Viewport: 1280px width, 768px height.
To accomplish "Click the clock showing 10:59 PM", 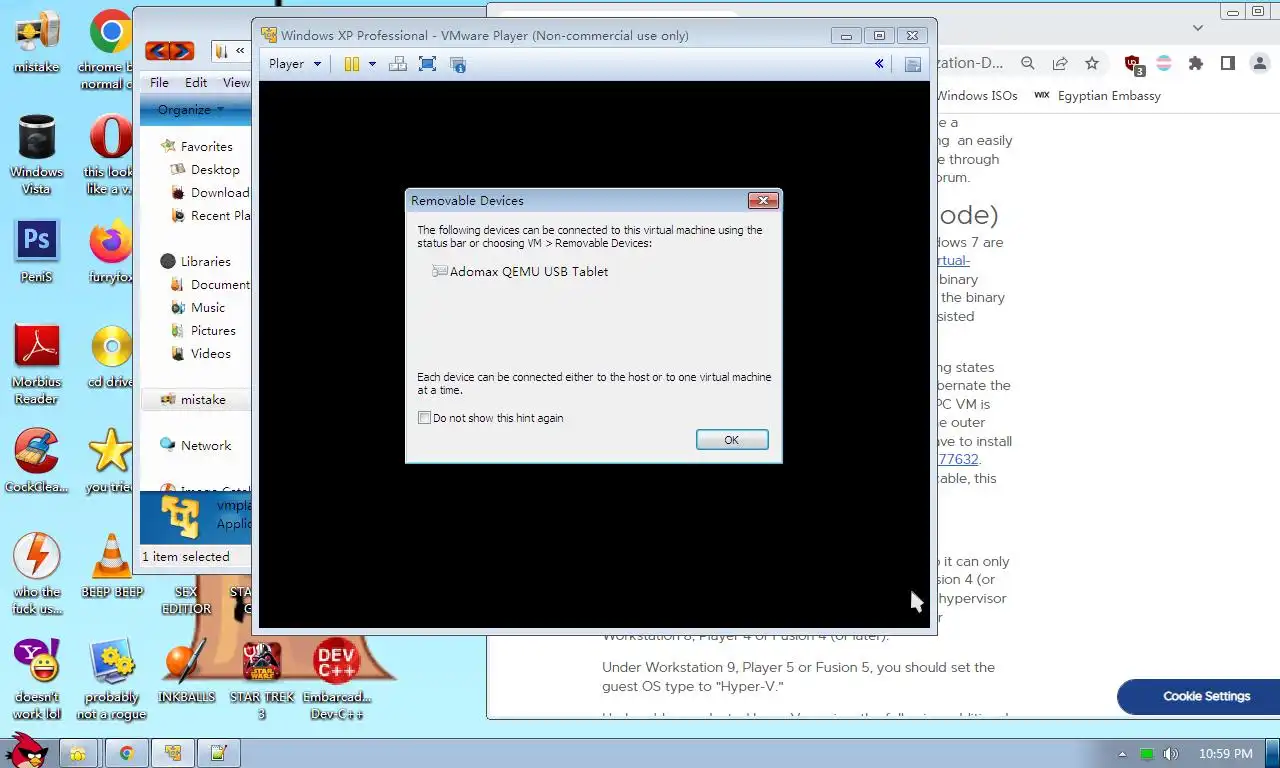I will coord(1226,754).
